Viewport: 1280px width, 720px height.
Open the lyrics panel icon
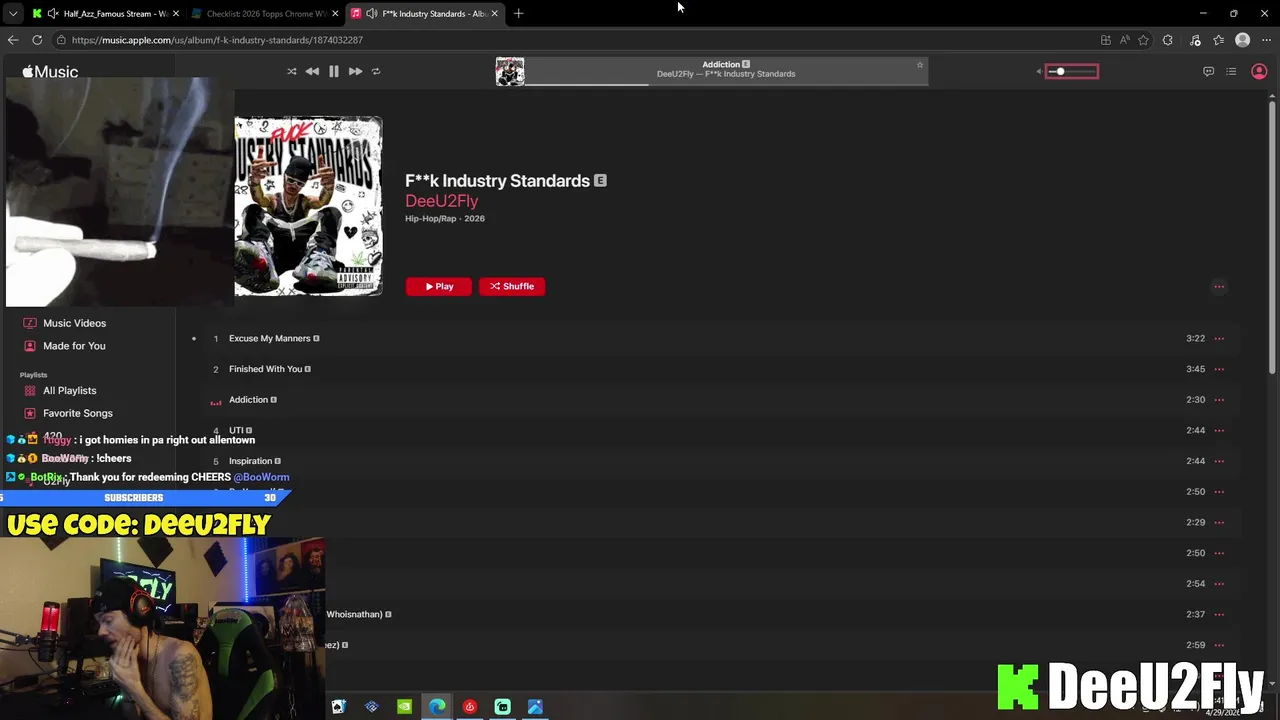[x=1208, y=71]
